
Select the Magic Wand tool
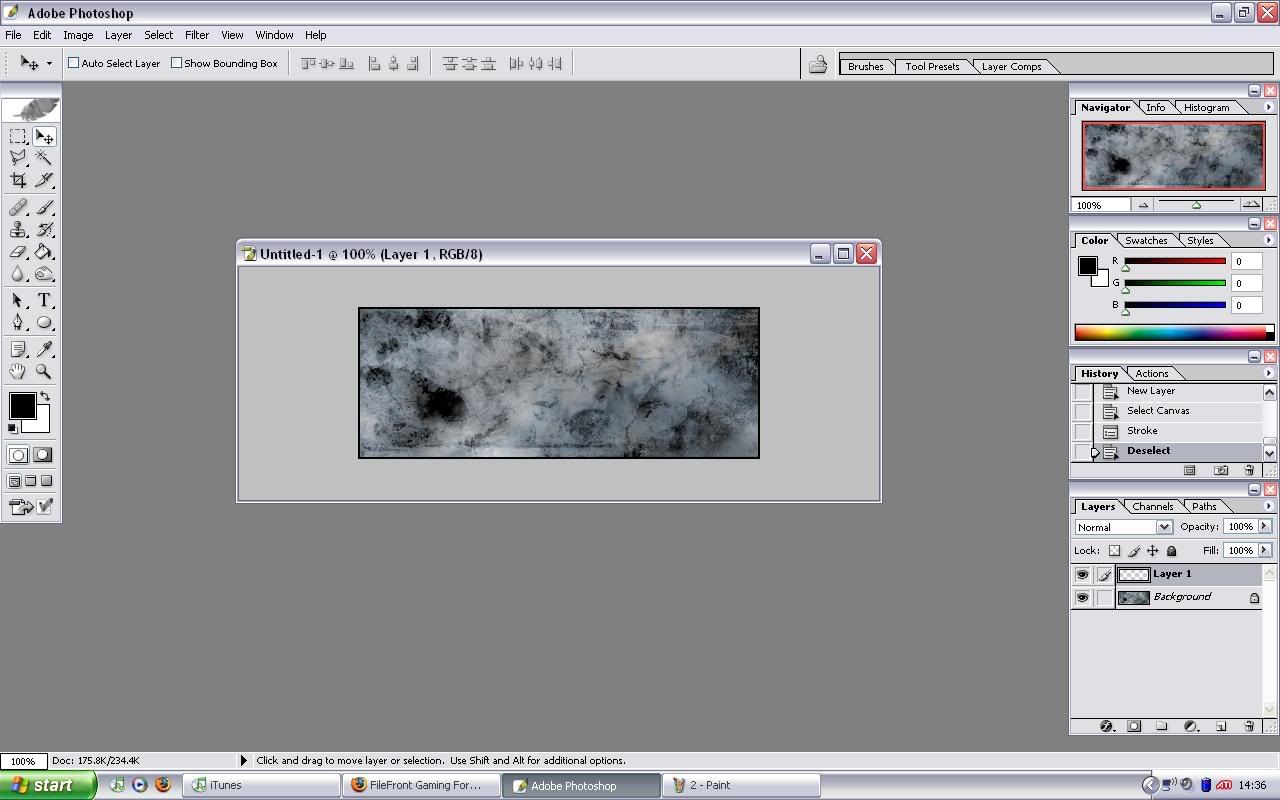44,158
